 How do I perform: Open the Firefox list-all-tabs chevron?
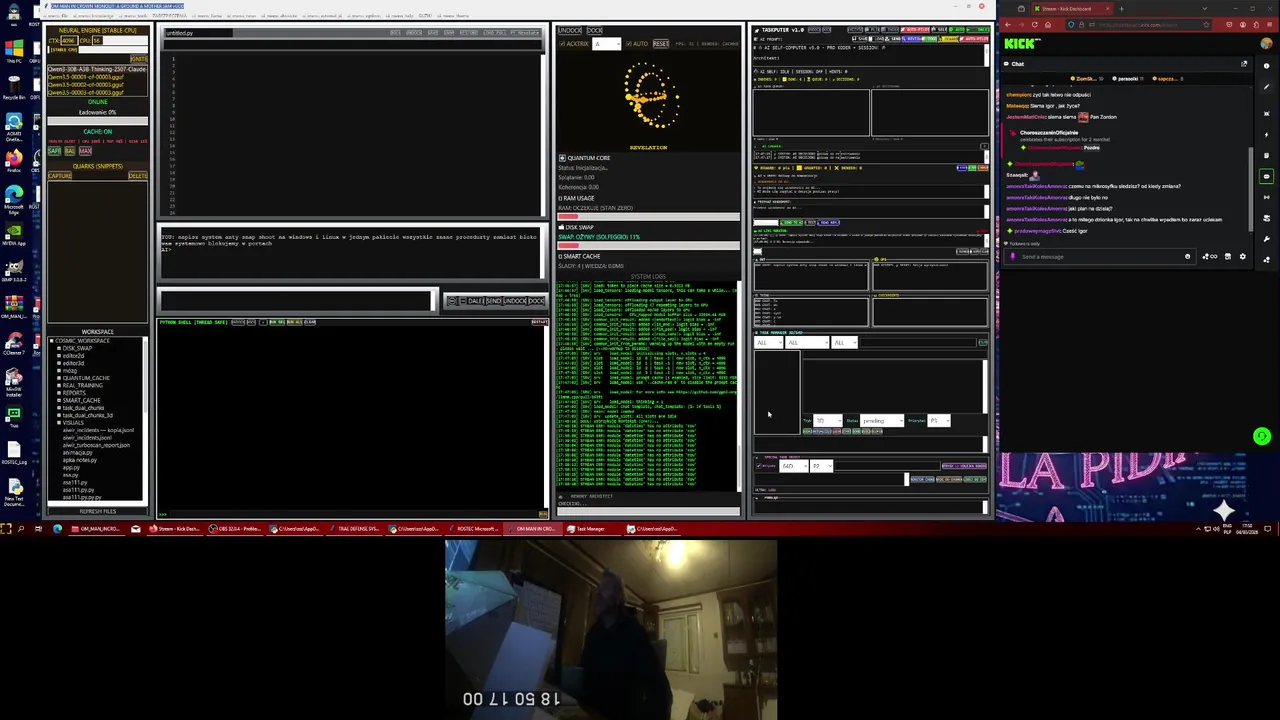[x=1205, y=9]
